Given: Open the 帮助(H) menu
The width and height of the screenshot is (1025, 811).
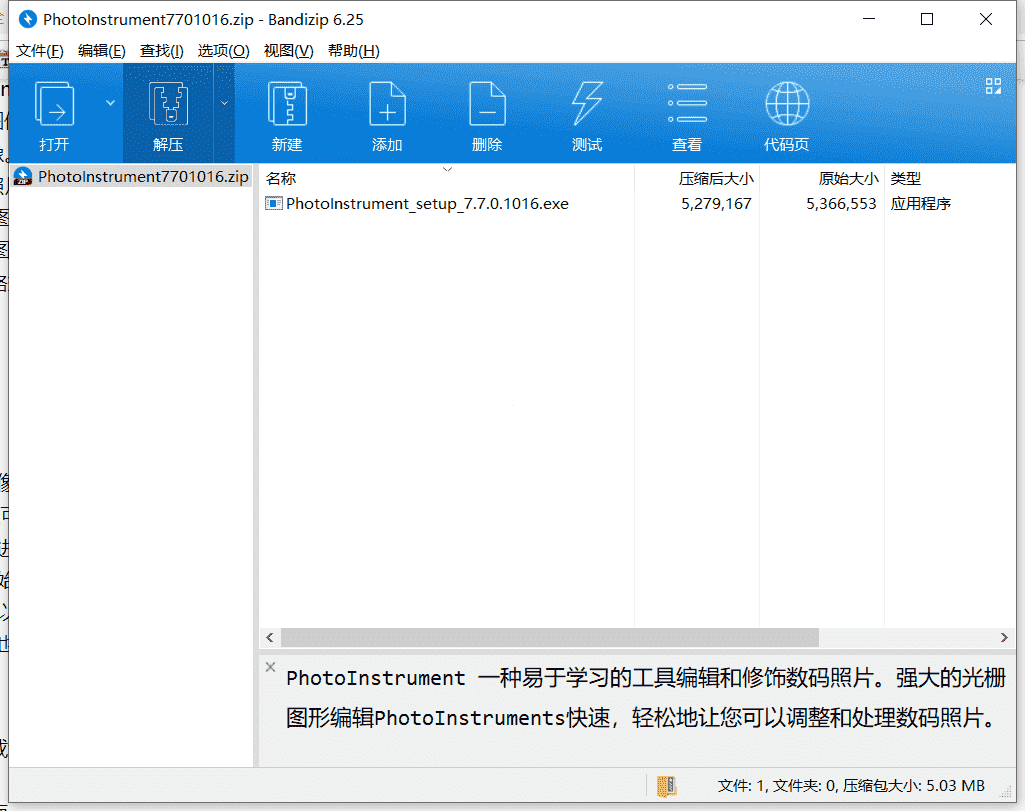Looking at the screenshot, I should [354, 51].
